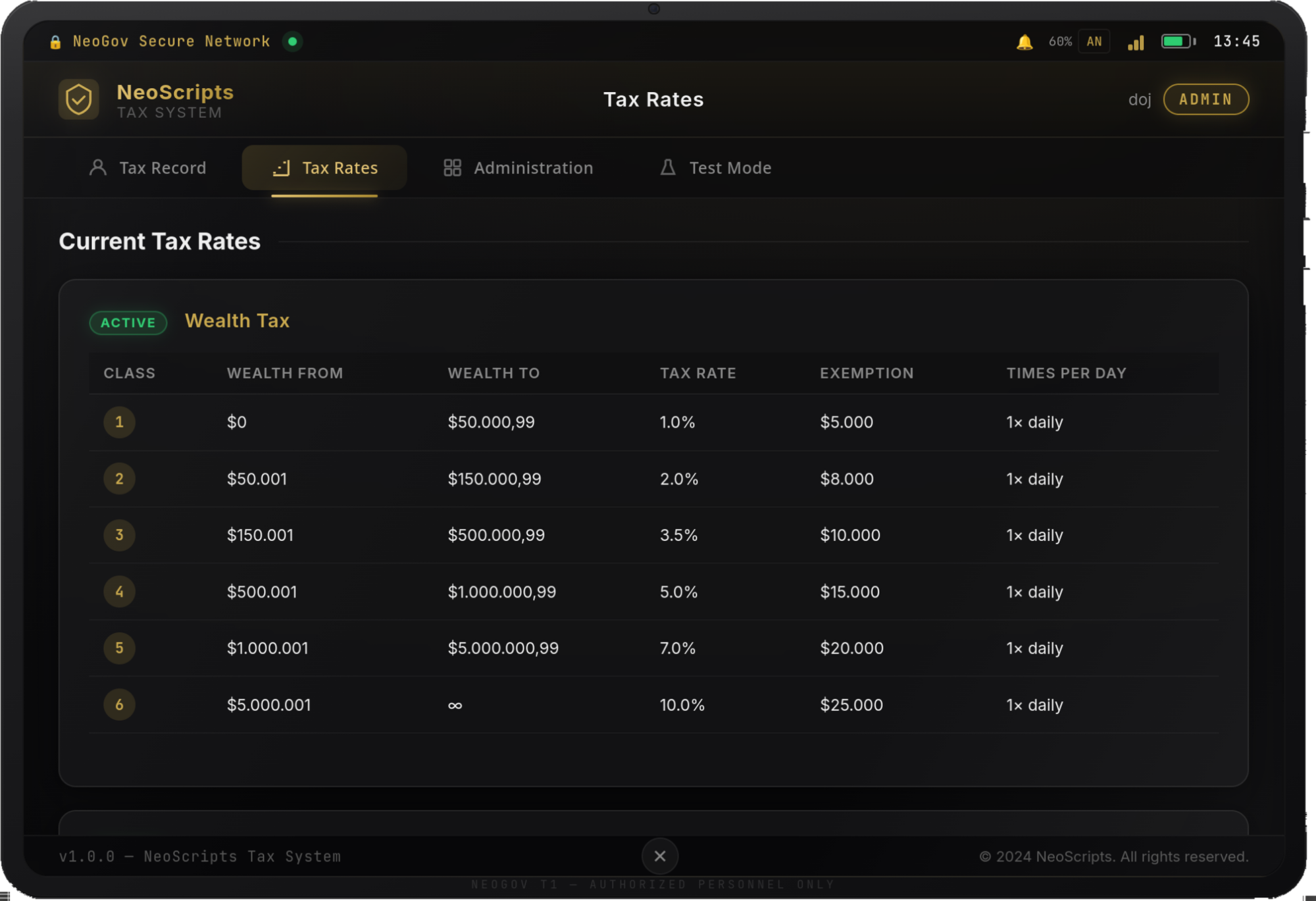Click class badge number 1

pos(119,422)
